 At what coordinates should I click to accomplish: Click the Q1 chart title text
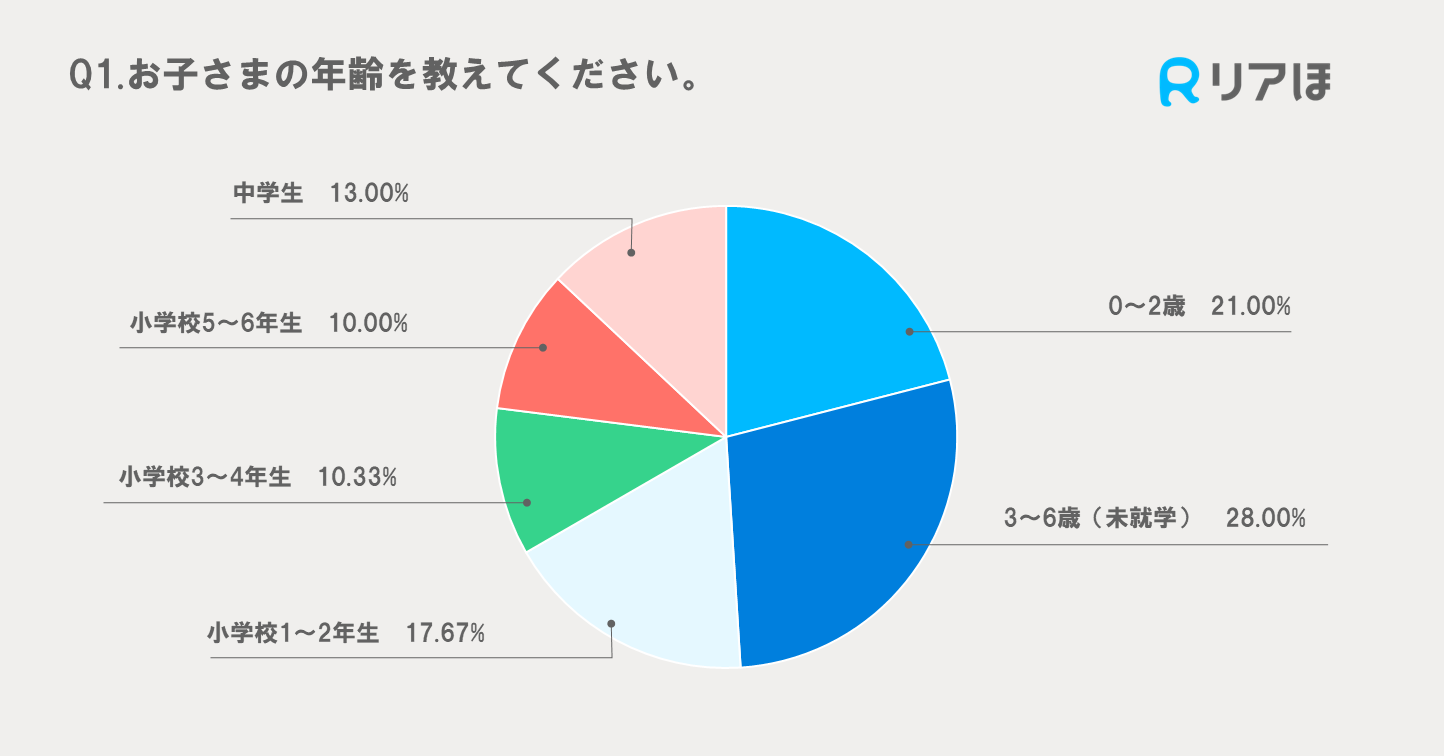[381, 77]
